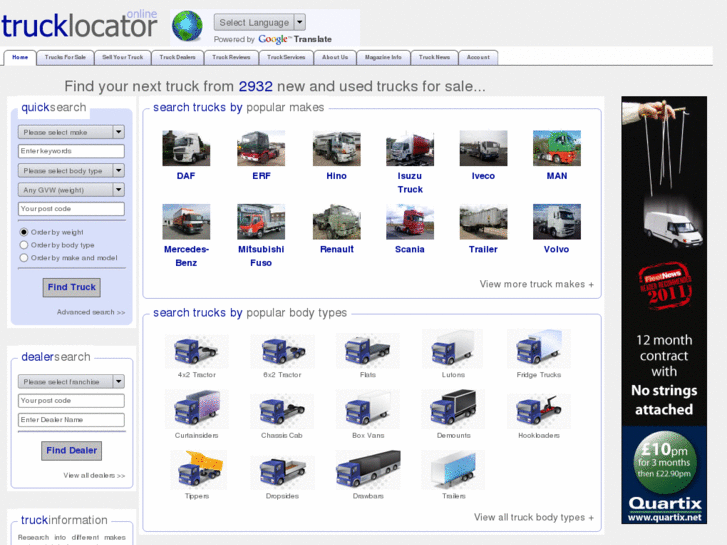This screenshot has width=727, height=545.
Task: Open the Truck Dealers tab
Action: tap(178, 58)
